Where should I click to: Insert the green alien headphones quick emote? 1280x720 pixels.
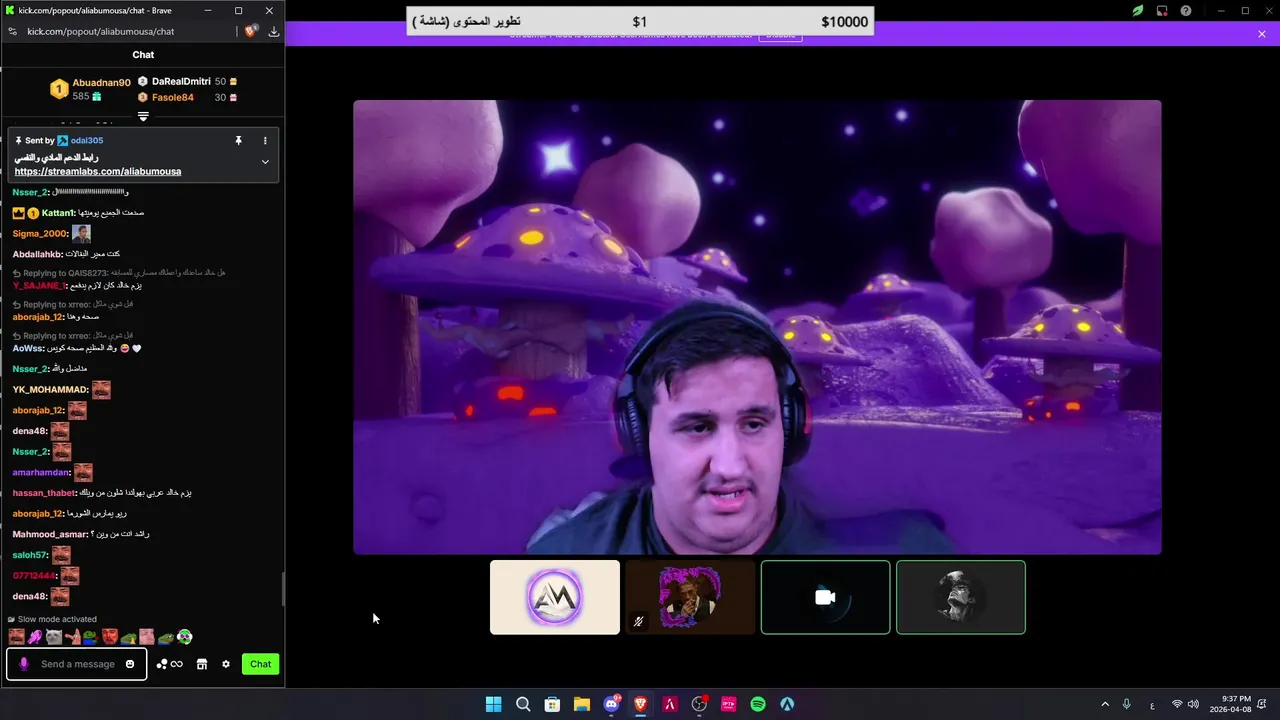click(185, 637)
